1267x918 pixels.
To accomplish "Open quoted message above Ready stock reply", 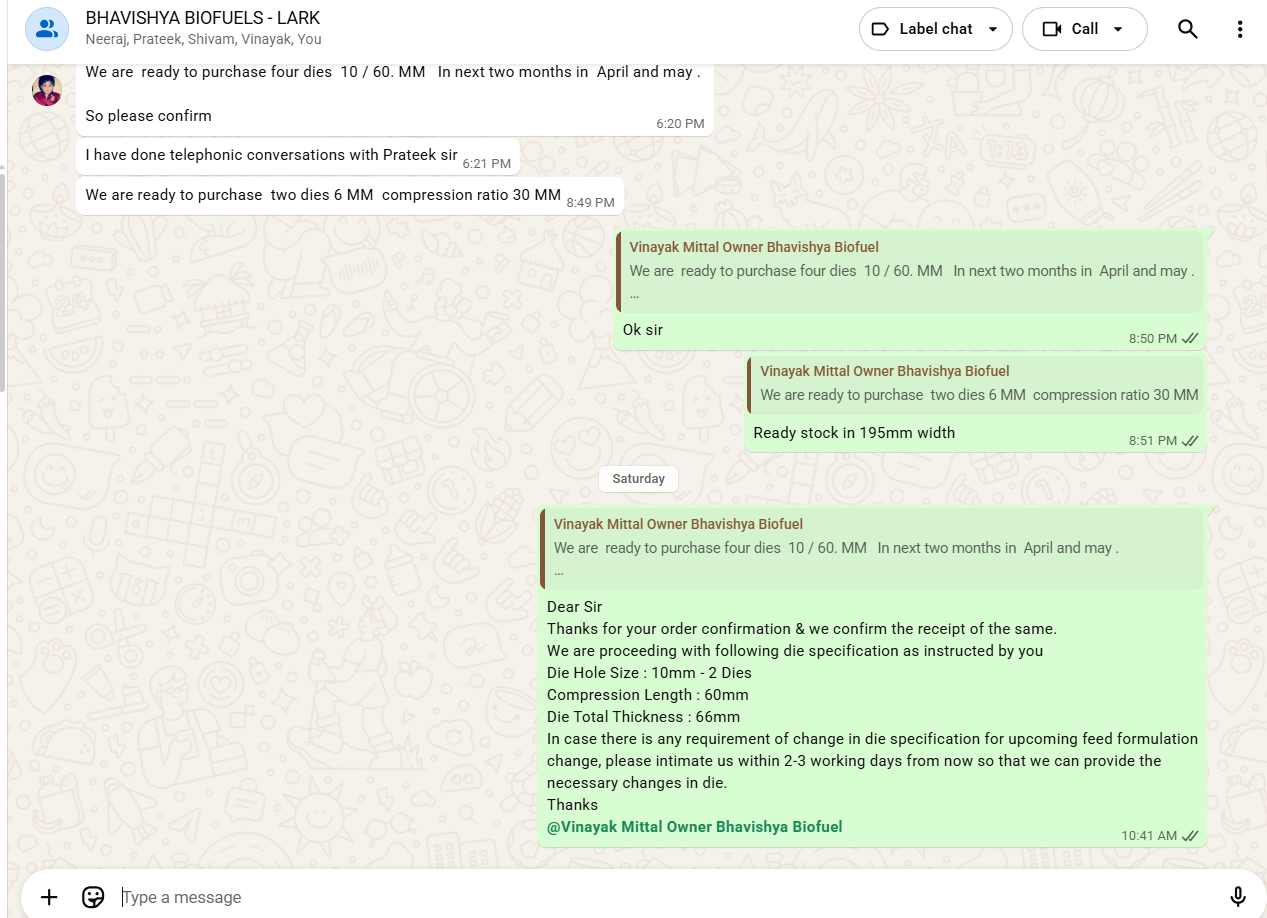I will [x=977, y=384].
